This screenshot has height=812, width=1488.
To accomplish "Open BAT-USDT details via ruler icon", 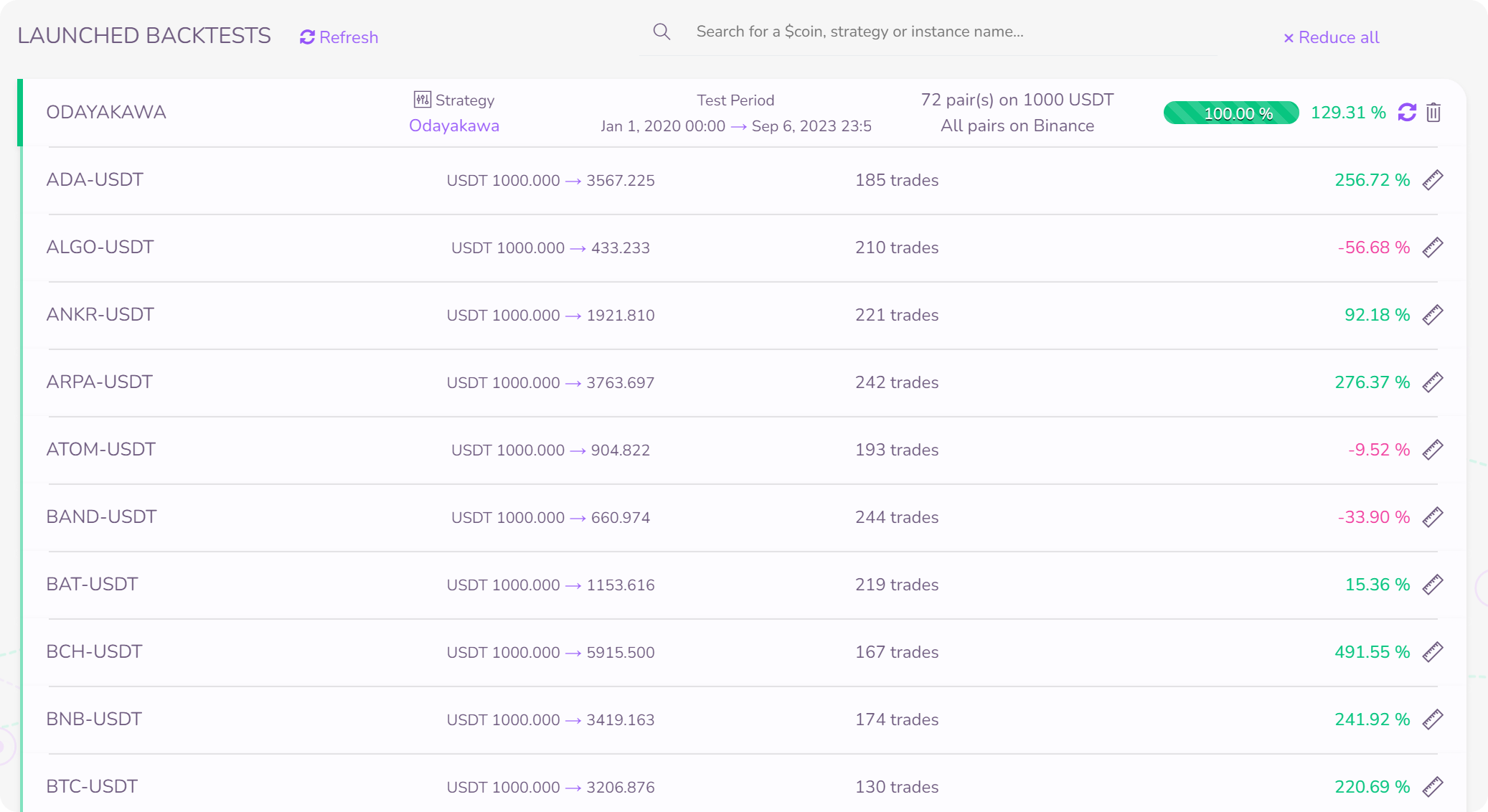I will [x=1433, y=585].
